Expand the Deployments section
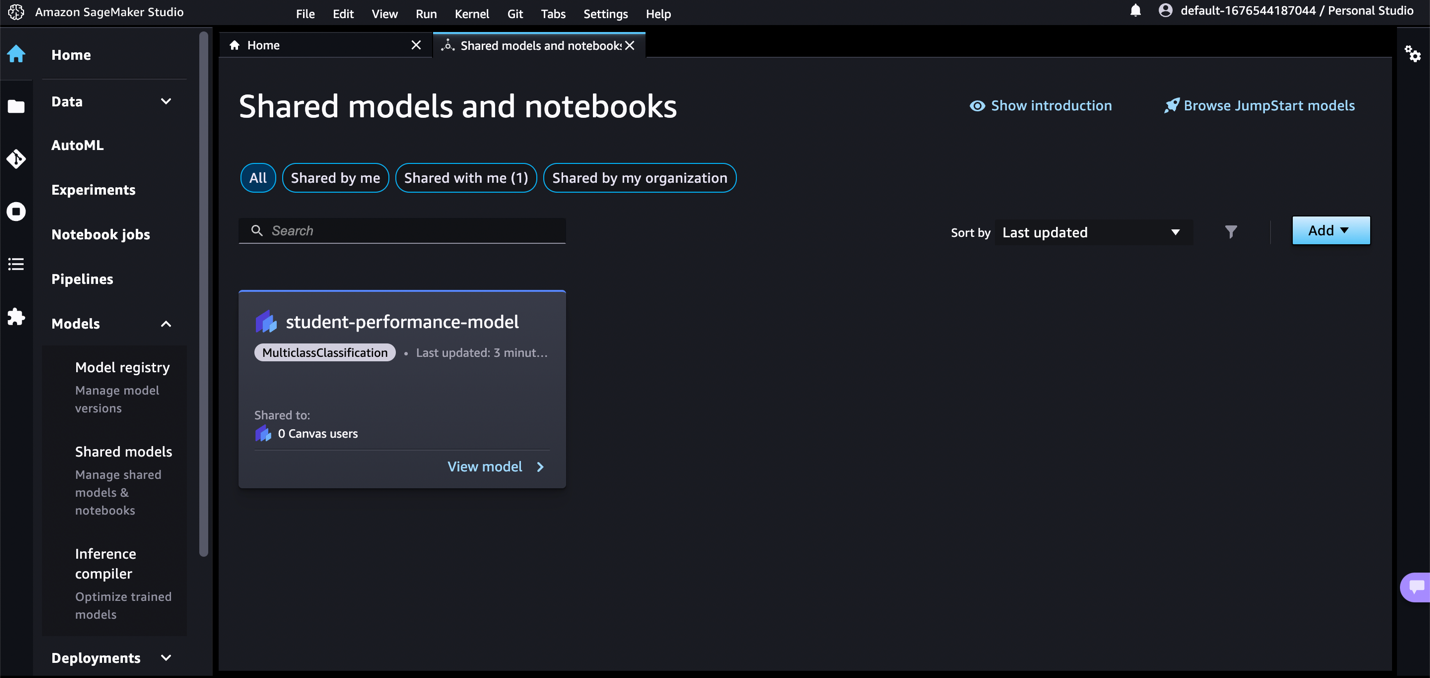 166,657
